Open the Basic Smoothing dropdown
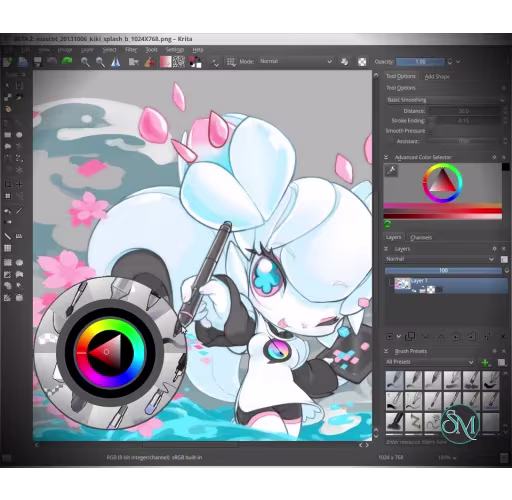 445,100
